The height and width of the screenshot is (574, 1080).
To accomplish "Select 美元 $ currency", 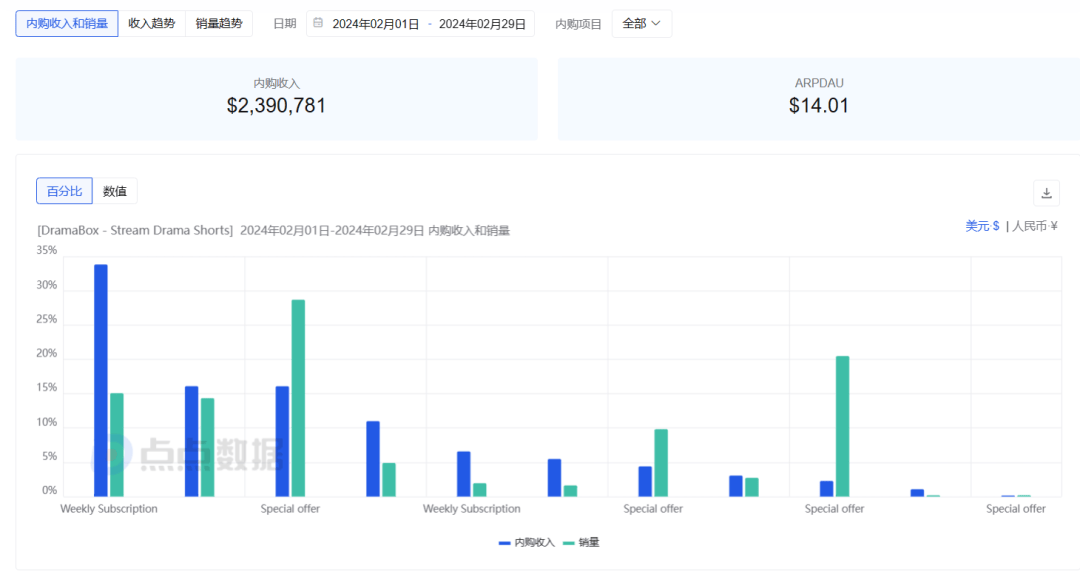I will (x=981, y=226).
